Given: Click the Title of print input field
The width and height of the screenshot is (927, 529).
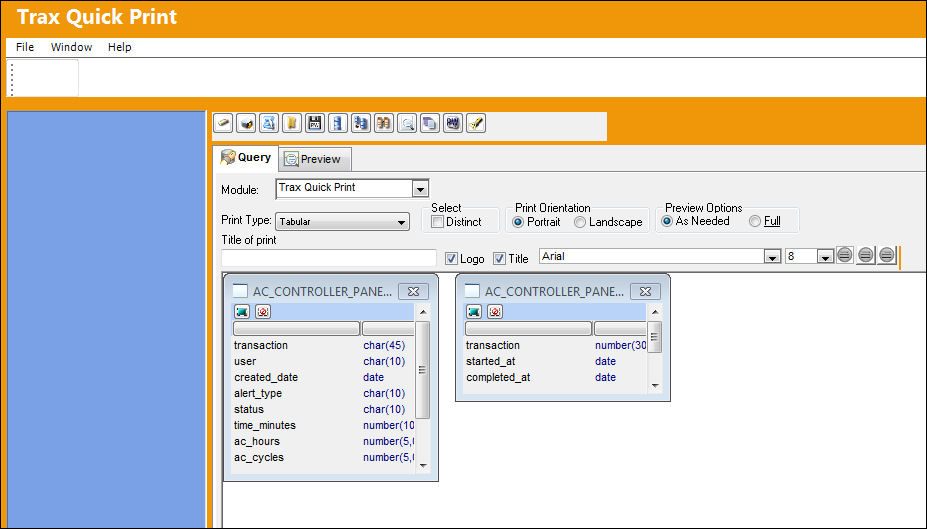Looking at the screenshot, I should 329,258.
